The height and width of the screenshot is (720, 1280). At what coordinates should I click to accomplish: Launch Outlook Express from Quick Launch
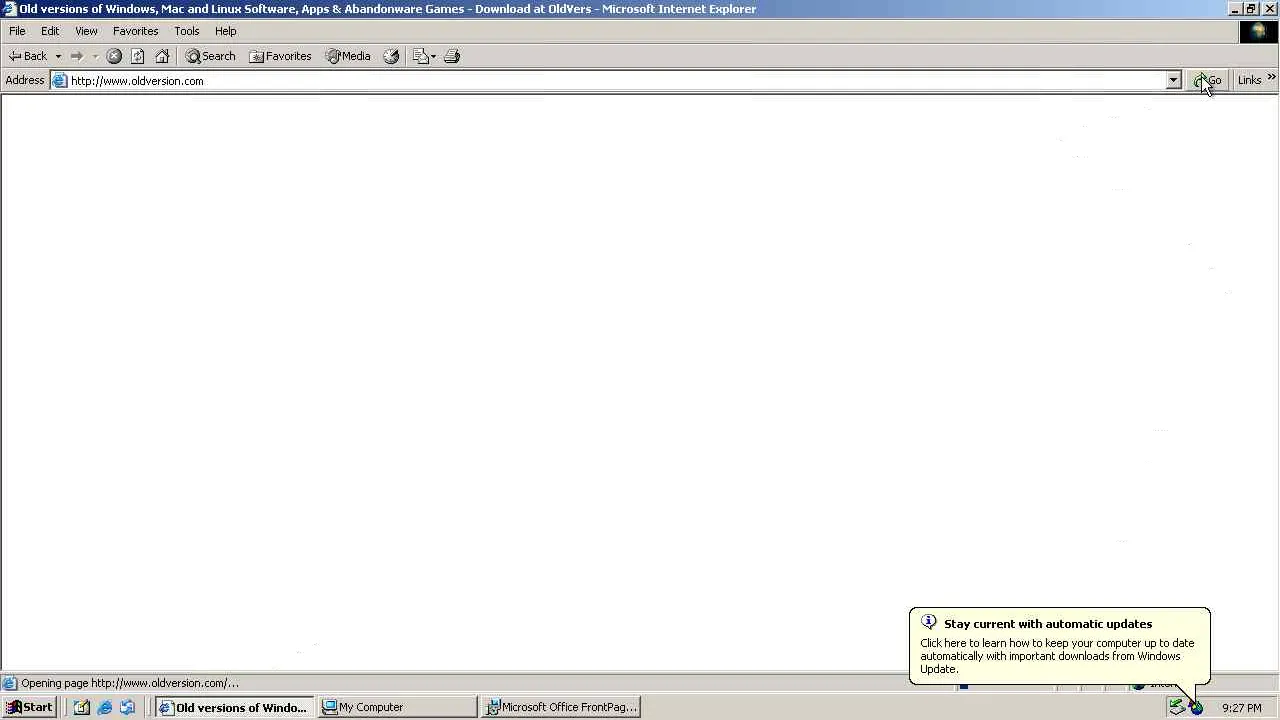coord(128,707)
